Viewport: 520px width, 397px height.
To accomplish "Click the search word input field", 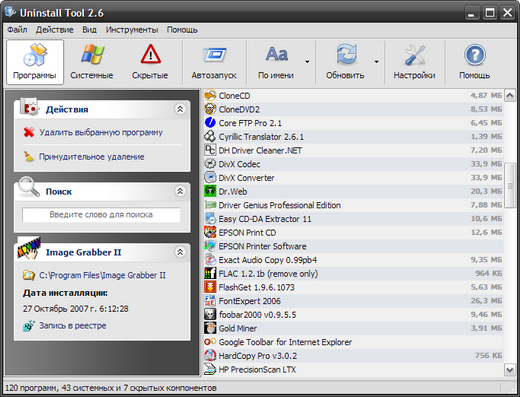I will click(101, 215).
